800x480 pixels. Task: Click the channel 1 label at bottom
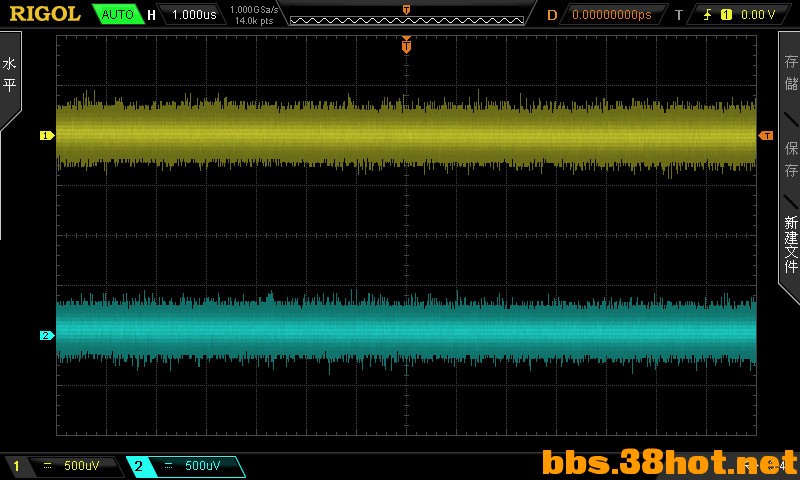coord(16,466)
